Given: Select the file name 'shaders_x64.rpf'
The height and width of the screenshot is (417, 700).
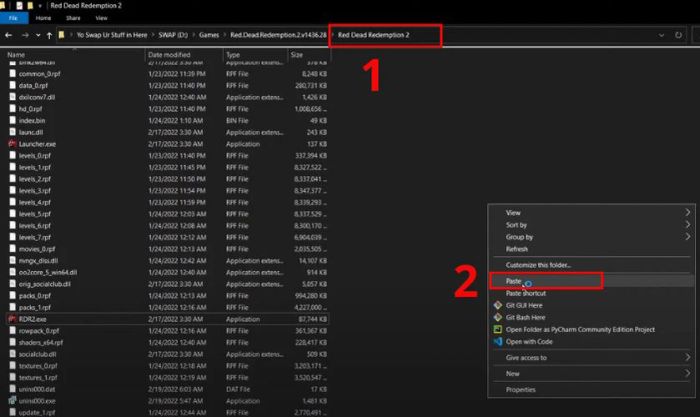Looking at the screenshot, I should 41,342.
